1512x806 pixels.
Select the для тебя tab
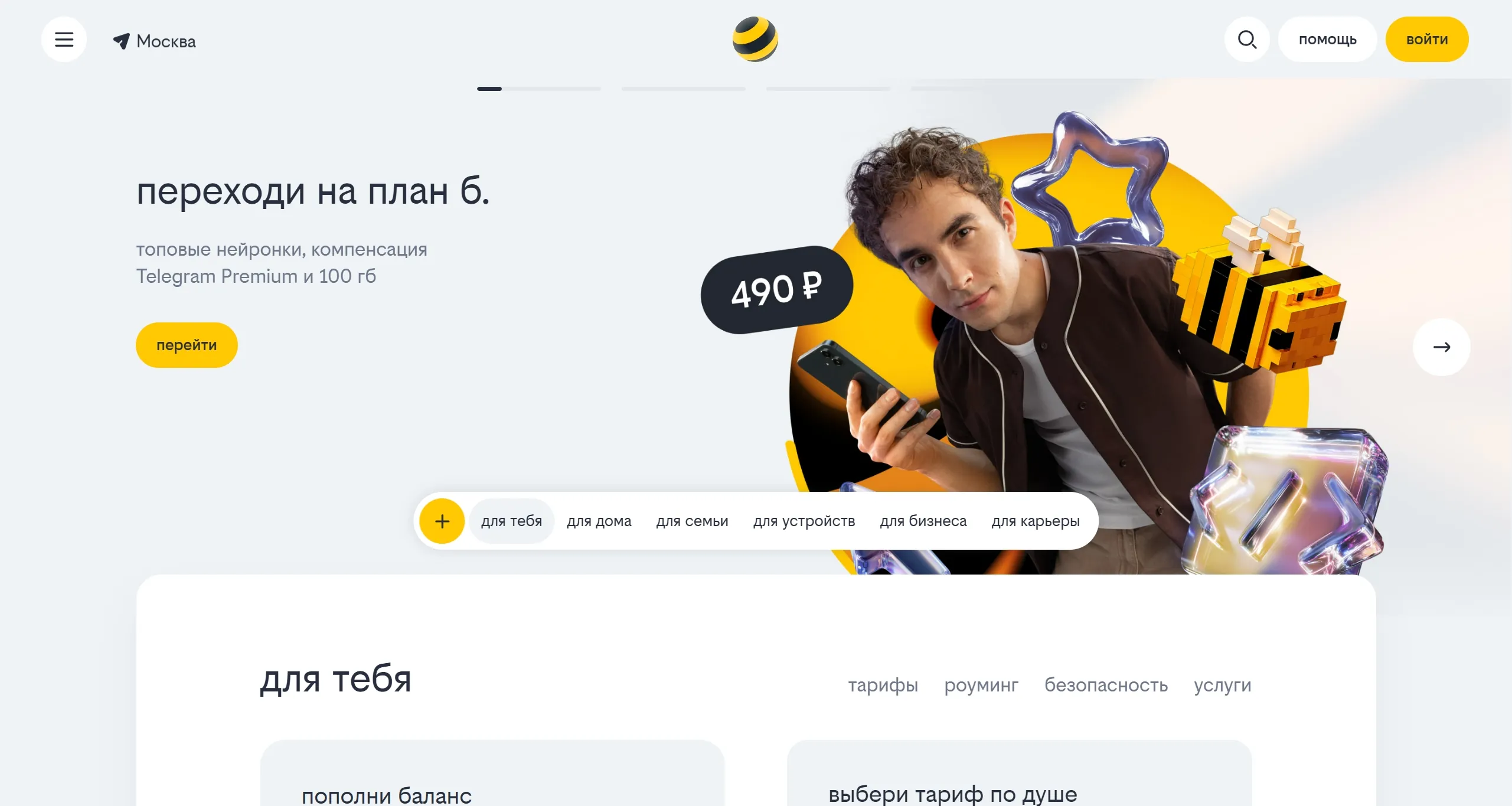click(511, 521)
